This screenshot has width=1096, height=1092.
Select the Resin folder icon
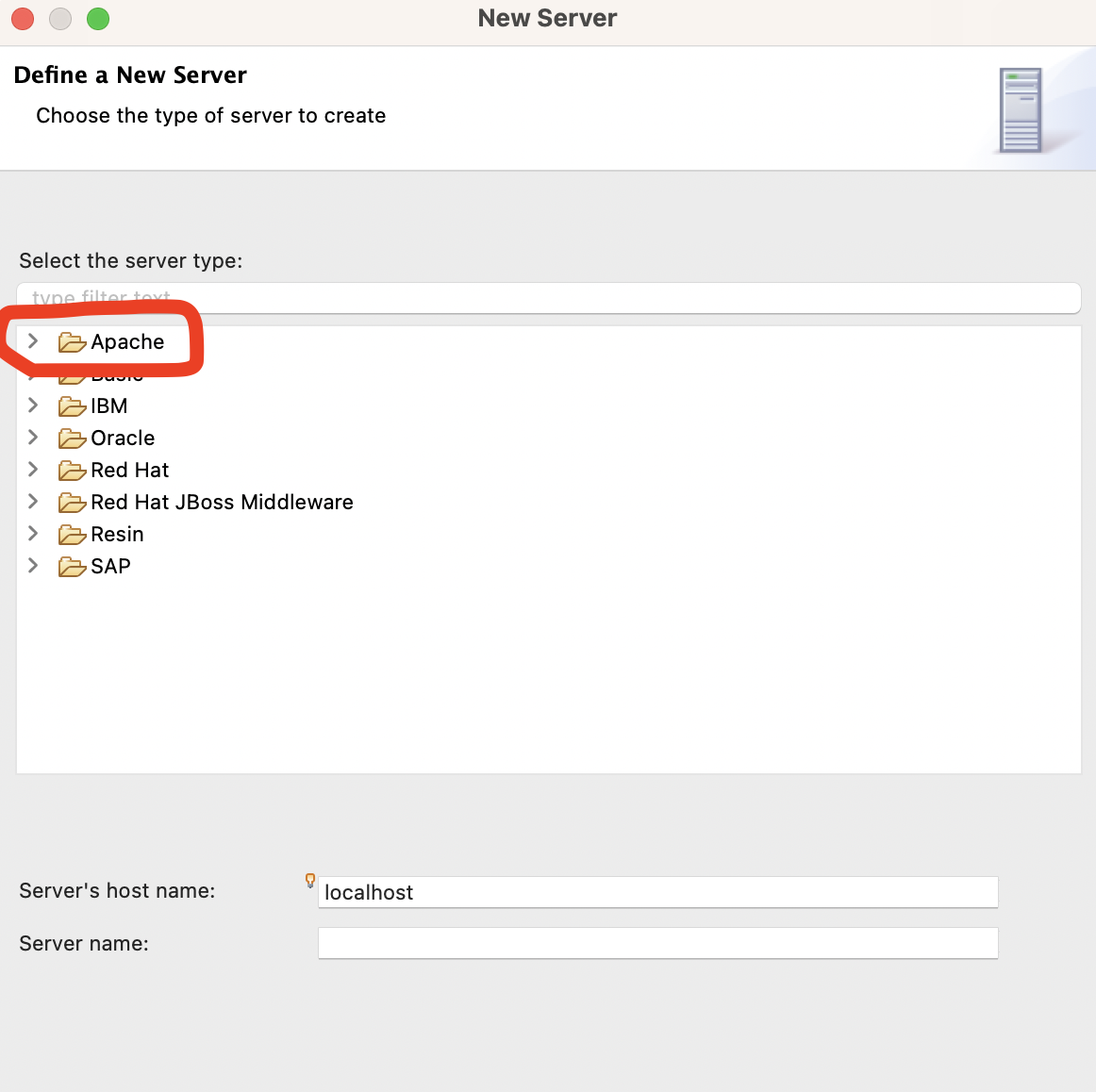click(72, 536)
